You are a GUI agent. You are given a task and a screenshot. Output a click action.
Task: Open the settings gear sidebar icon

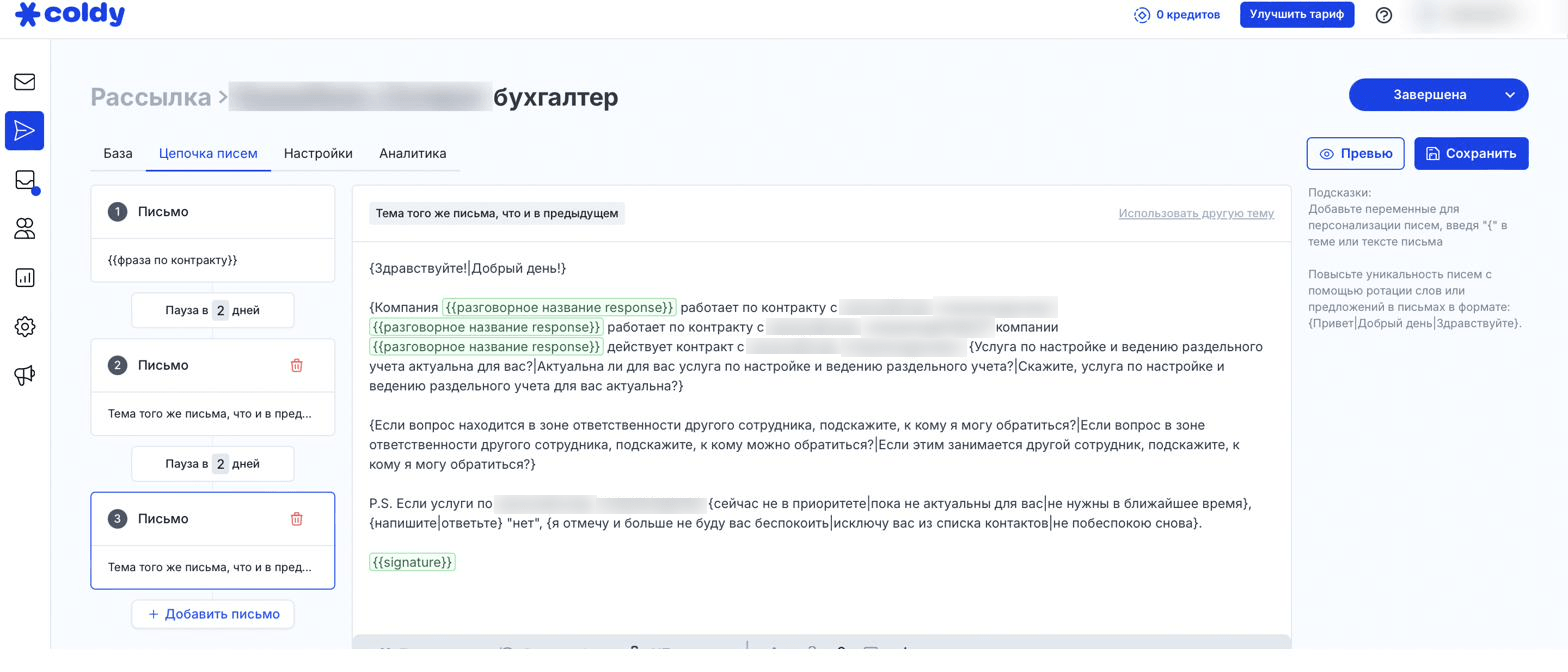tap(25, 327)
